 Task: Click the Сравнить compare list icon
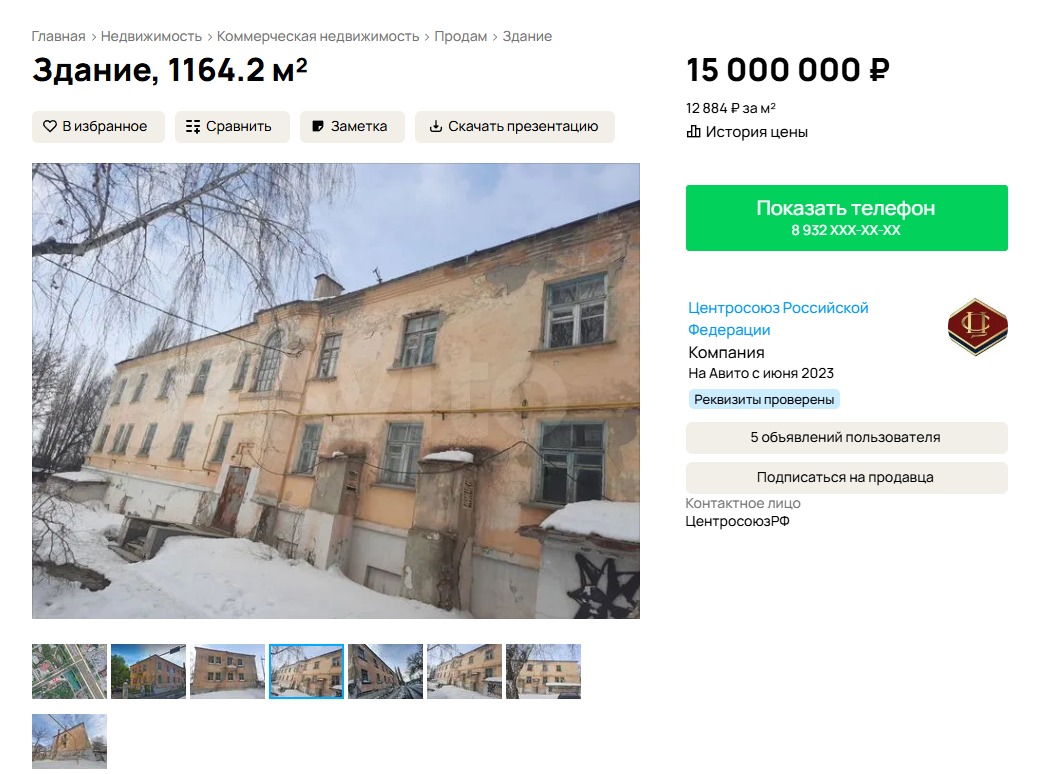(x=192, y=127)
